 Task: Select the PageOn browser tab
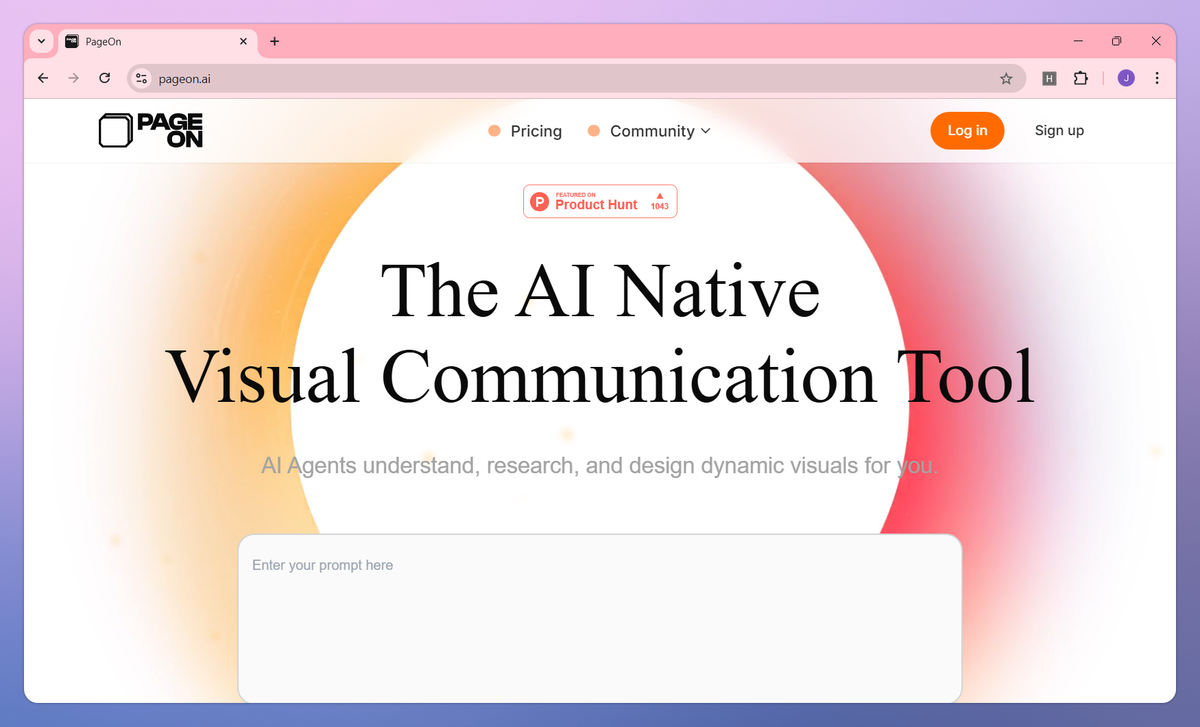pyautogui.click(x=155, y=41)
